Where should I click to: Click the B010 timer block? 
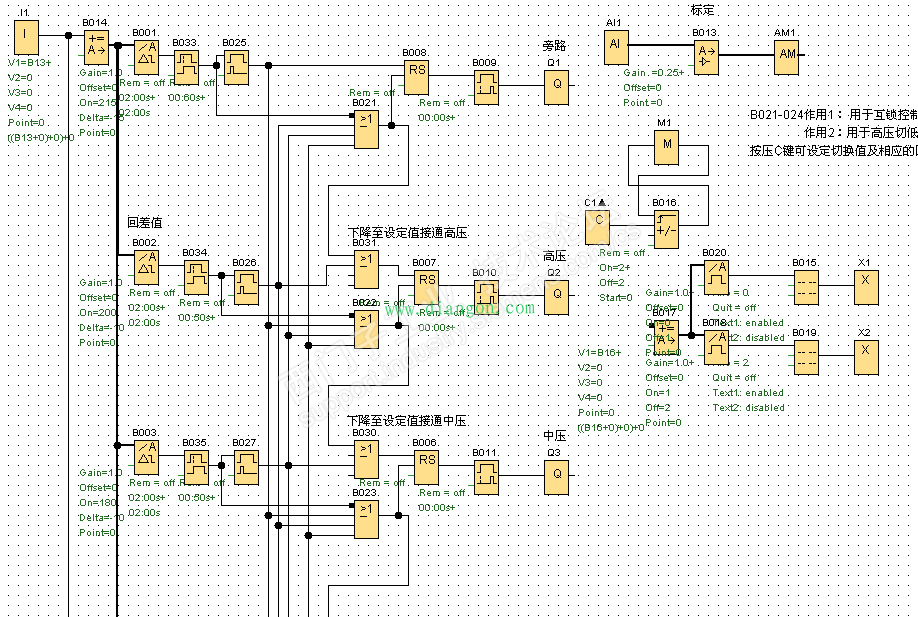pyautogui.click(x=487, y=297)
